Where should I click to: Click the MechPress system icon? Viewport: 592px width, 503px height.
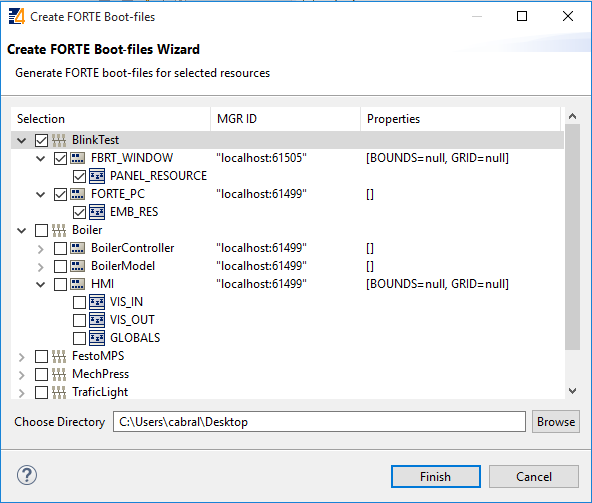[x=59, y=374]
